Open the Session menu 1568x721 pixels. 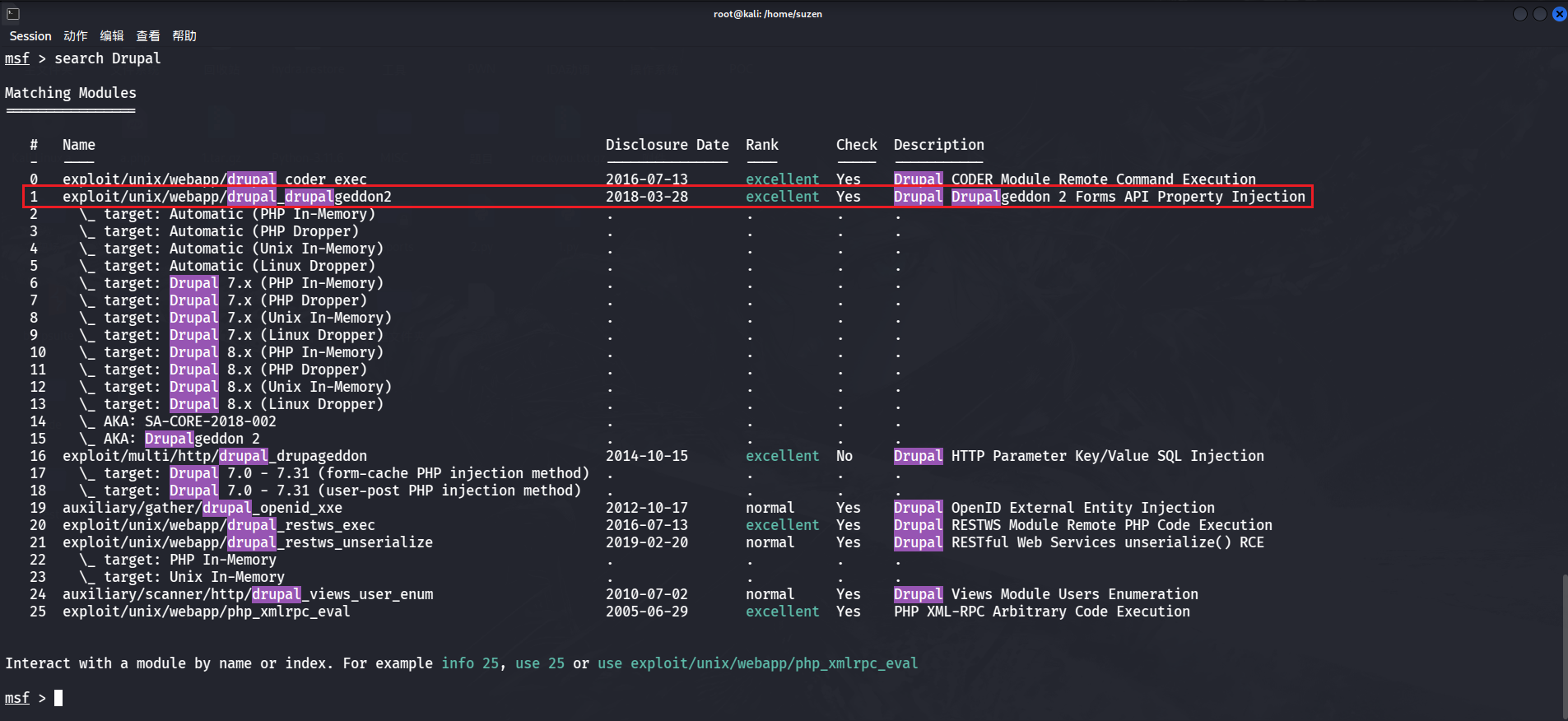click(30, 36)
